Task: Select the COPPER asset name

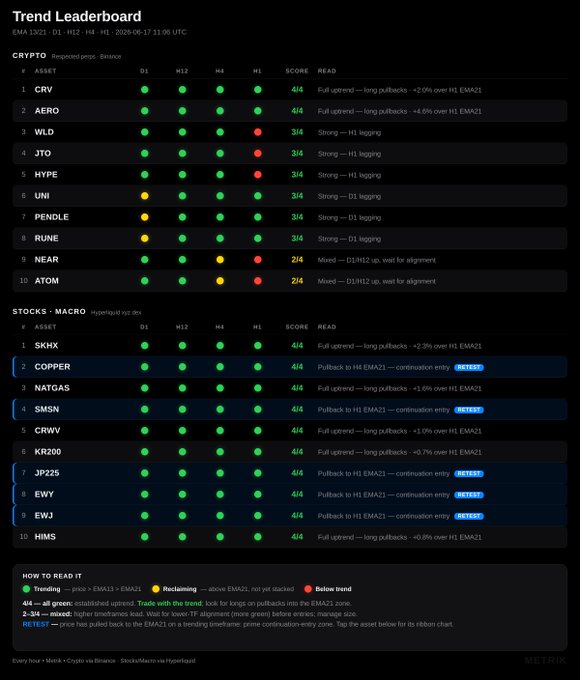Action: (52, 366)
